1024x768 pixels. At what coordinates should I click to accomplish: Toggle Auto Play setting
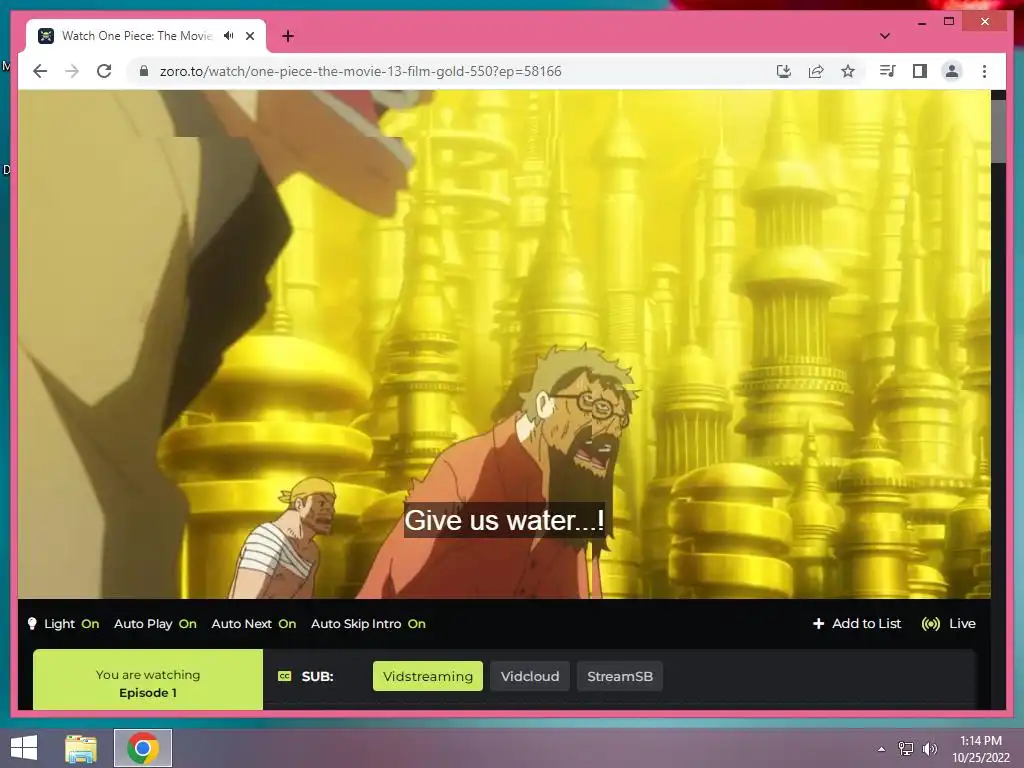[x=155, y=624]
